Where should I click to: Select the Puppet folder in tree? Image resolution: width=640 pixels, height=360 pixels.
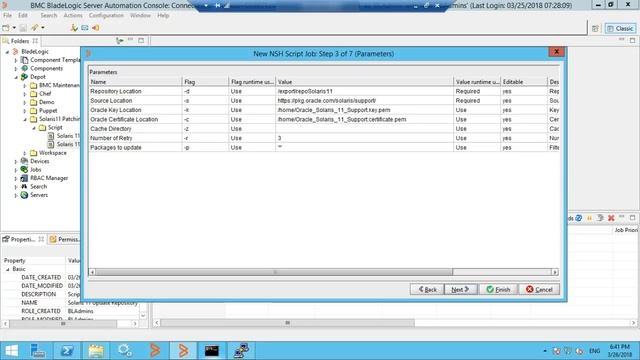coord(48,111)
